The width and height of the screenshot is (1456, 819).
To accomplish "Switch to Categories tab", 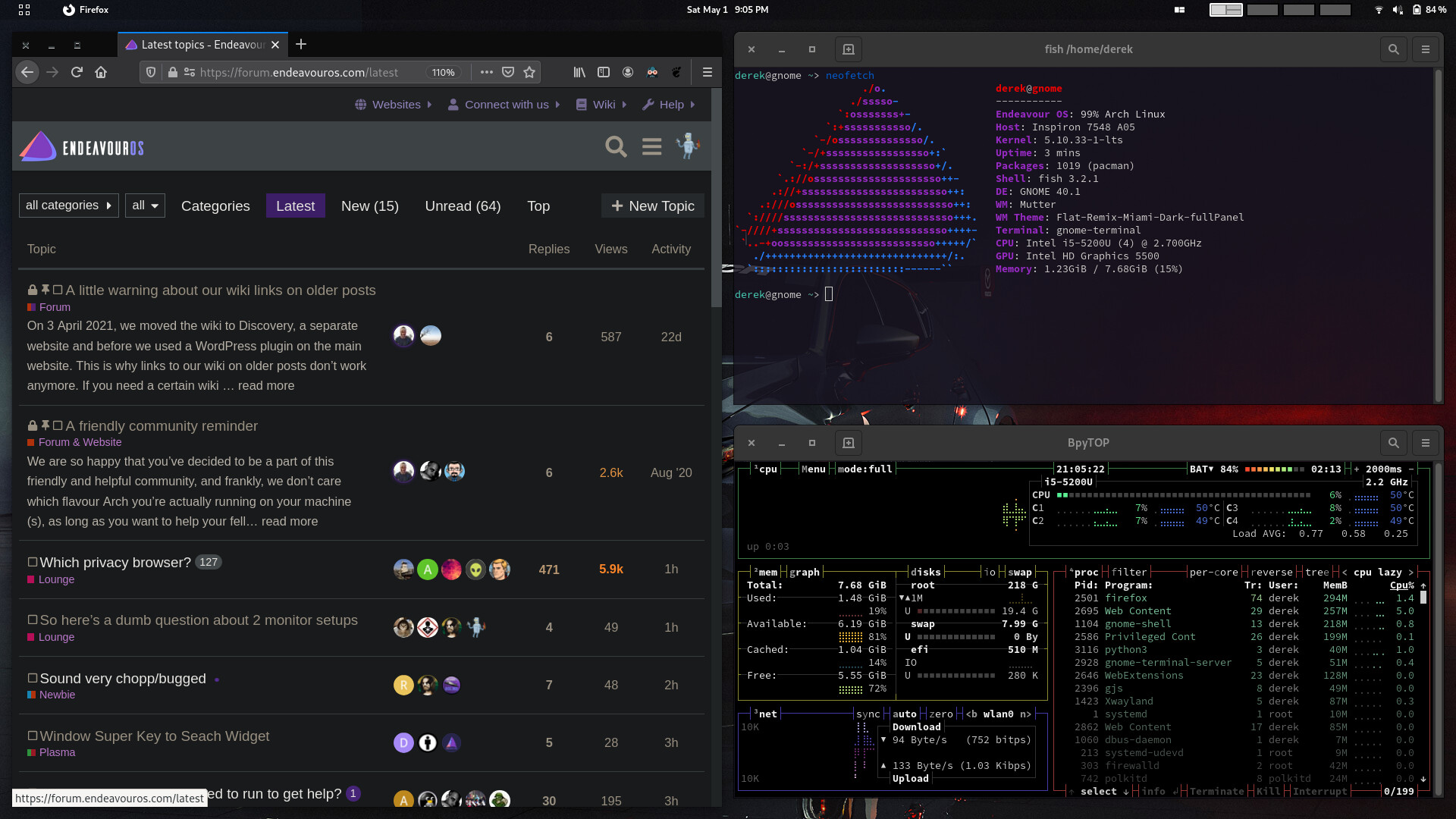I will tap(215, 206).
